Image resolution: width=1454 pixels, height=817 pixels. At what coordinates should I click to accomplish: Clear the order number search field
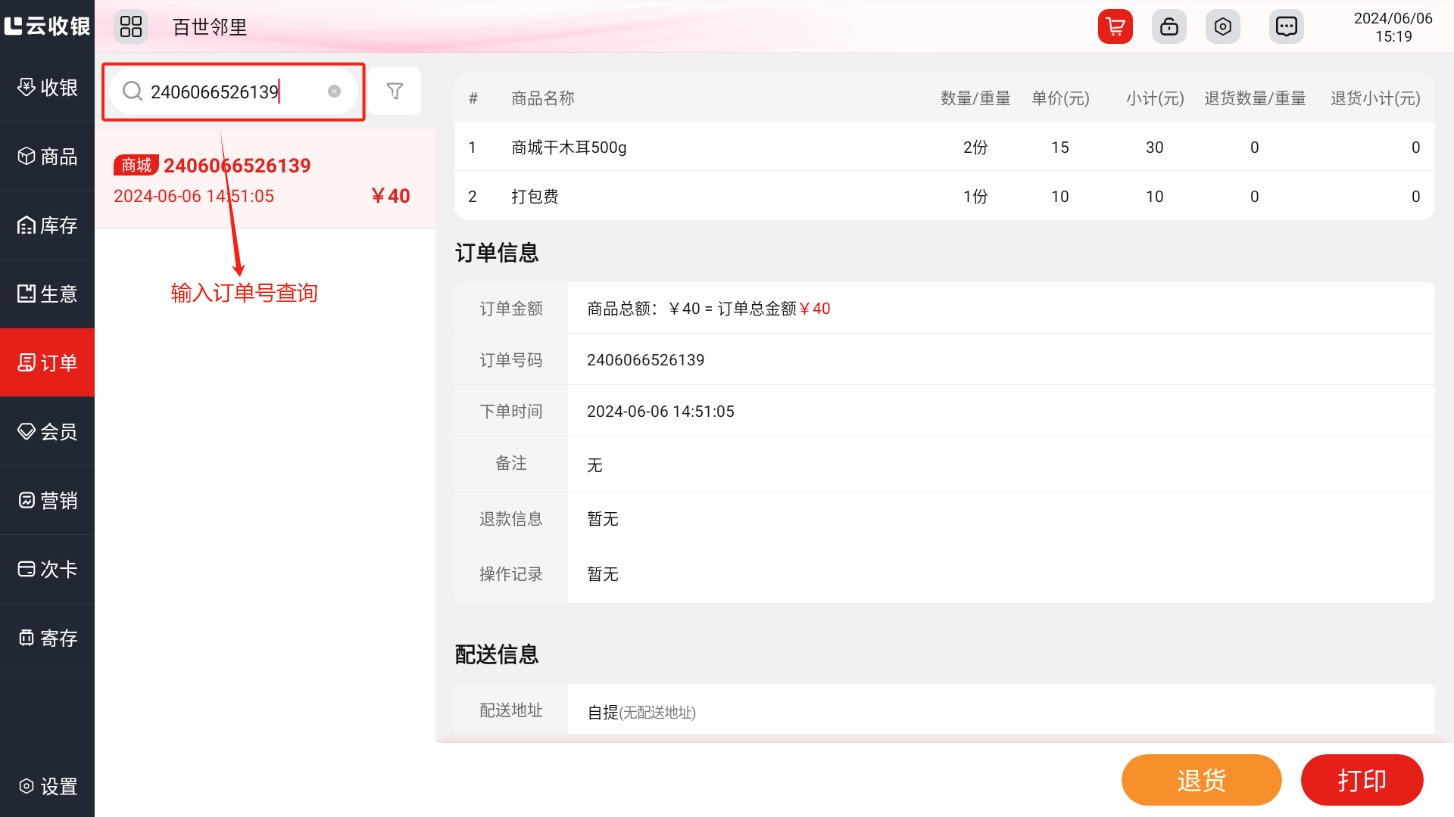(334, 92)
